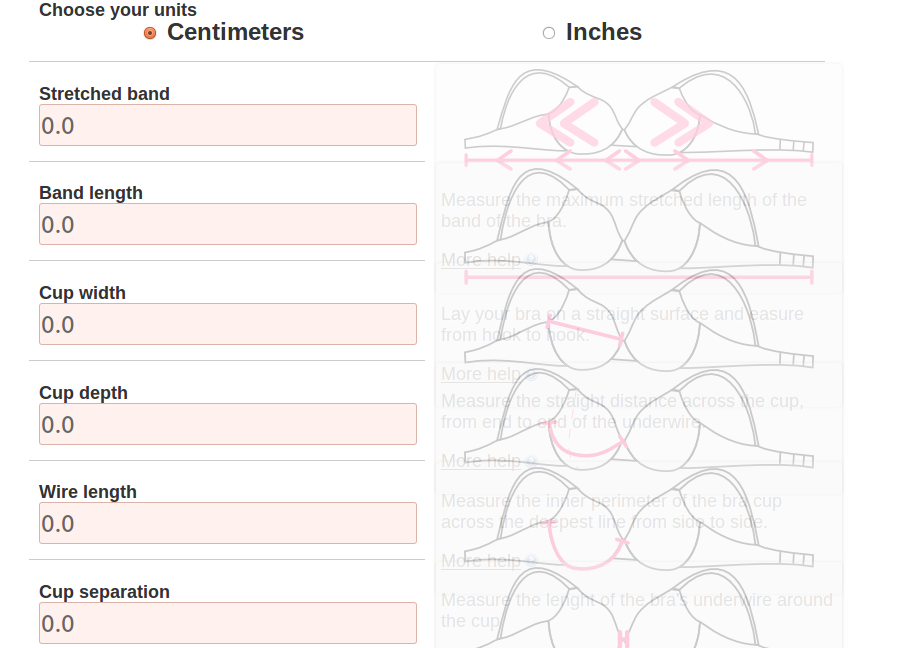The width and height of the screenshot is (917, 648).
Task: Click the Cup separation input field
Action: (228, 623)
